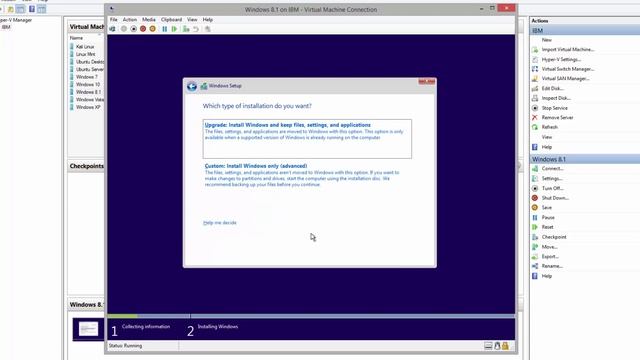Click the green Reset toolbar icon
The height and width of the screenshot is (360, 640).
click(174, 29)
